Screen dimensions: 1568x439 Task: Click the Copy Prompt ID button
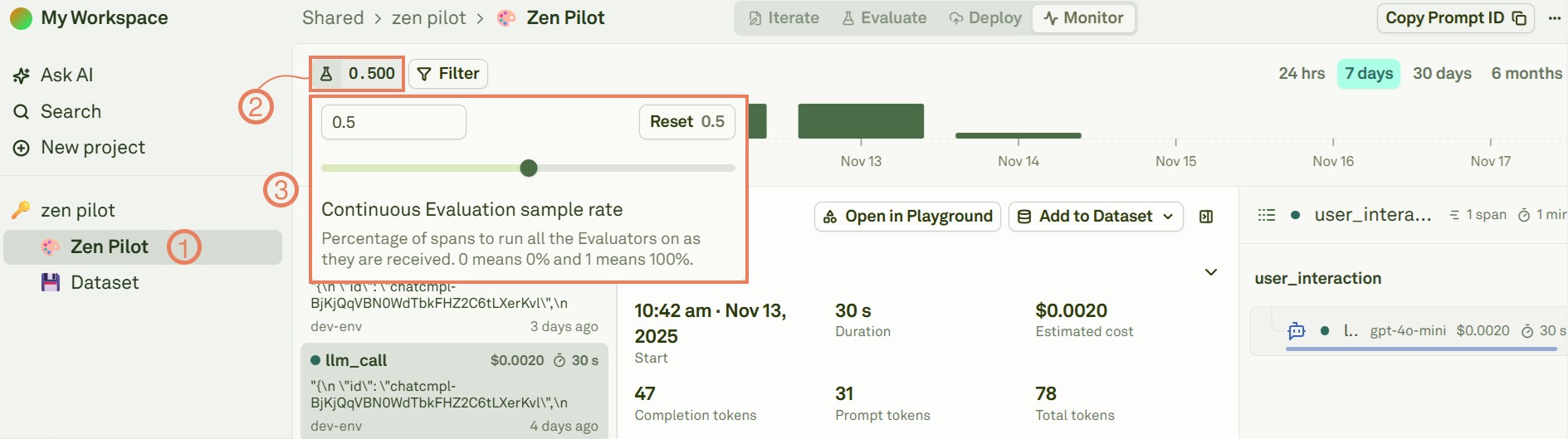pyautogui.click(x=1455, y=18)
